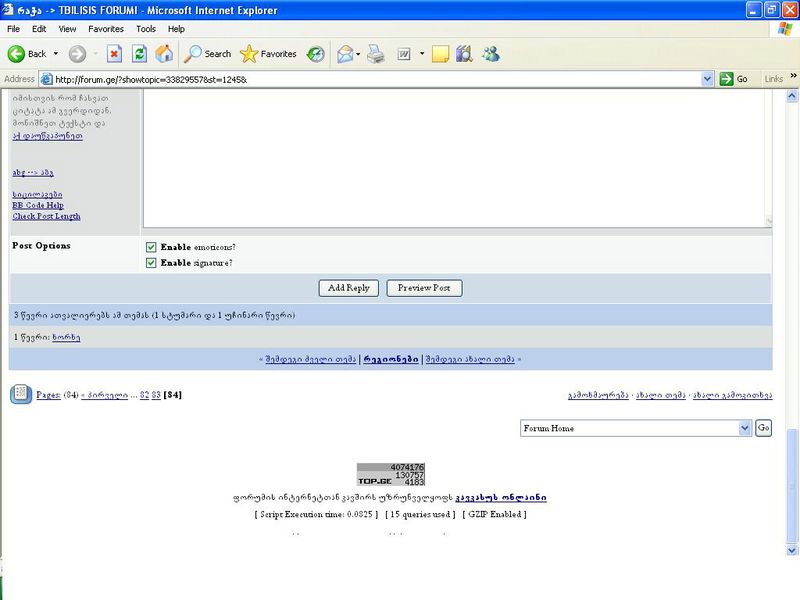This screenshot has width=800, height=600.
Task: Open the Favorites menu
Action: (x=106, y=29)
